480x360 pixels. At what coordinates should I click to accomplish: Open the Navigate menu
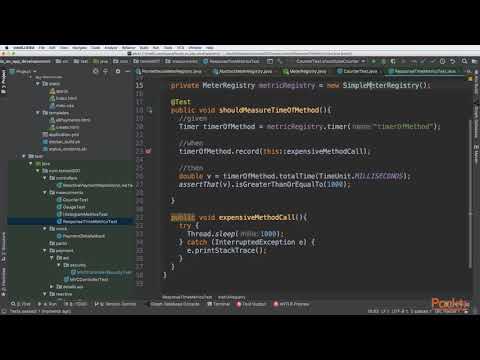(x=80, y=48)
